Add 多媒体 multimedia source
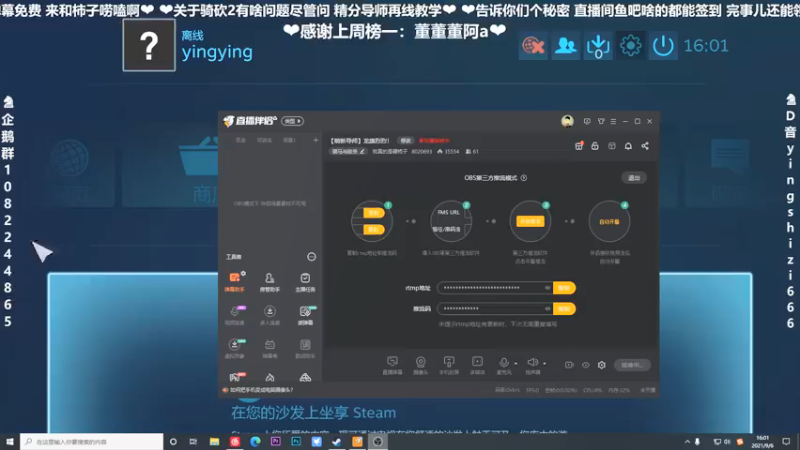Viewport: 800px width, 450px height. 477,365
